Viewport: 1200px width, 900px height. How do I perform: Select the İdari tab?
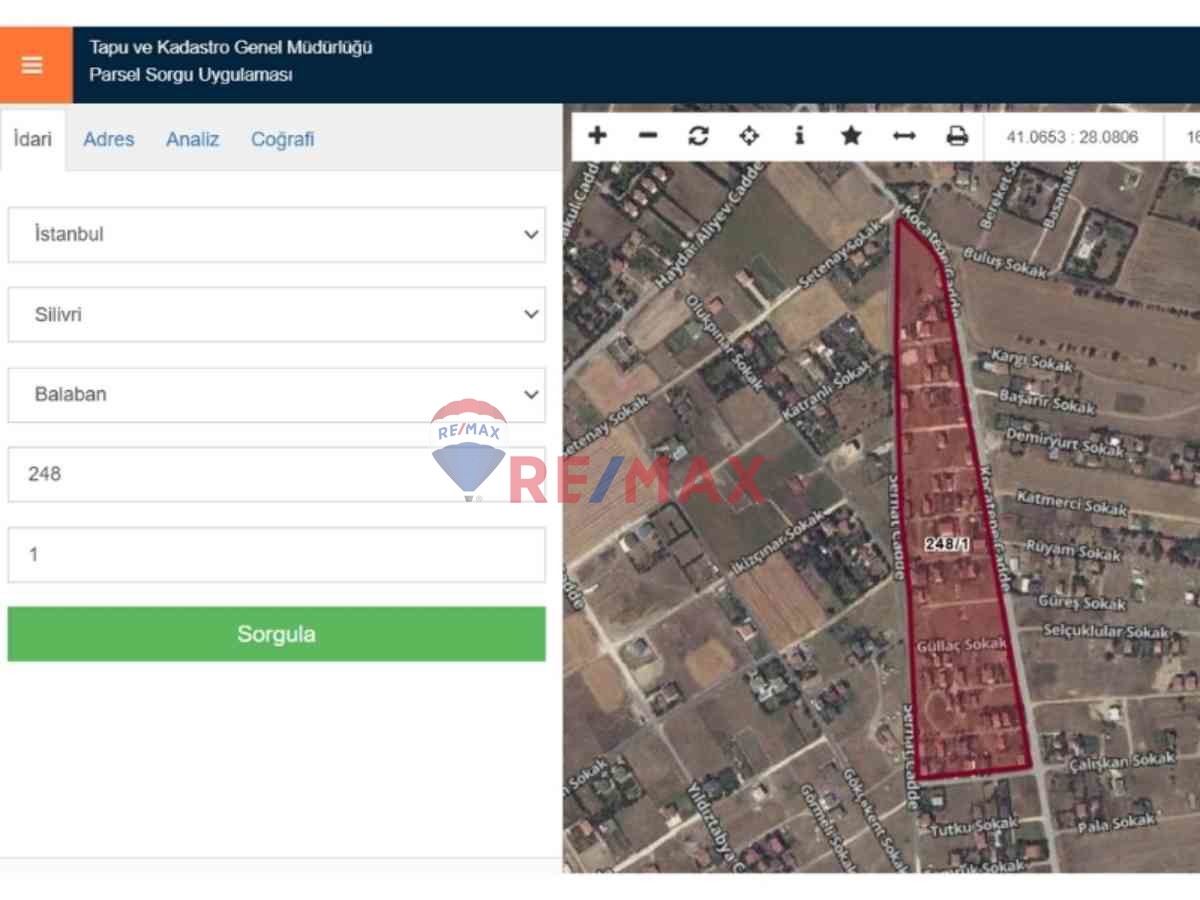[32, 139]
